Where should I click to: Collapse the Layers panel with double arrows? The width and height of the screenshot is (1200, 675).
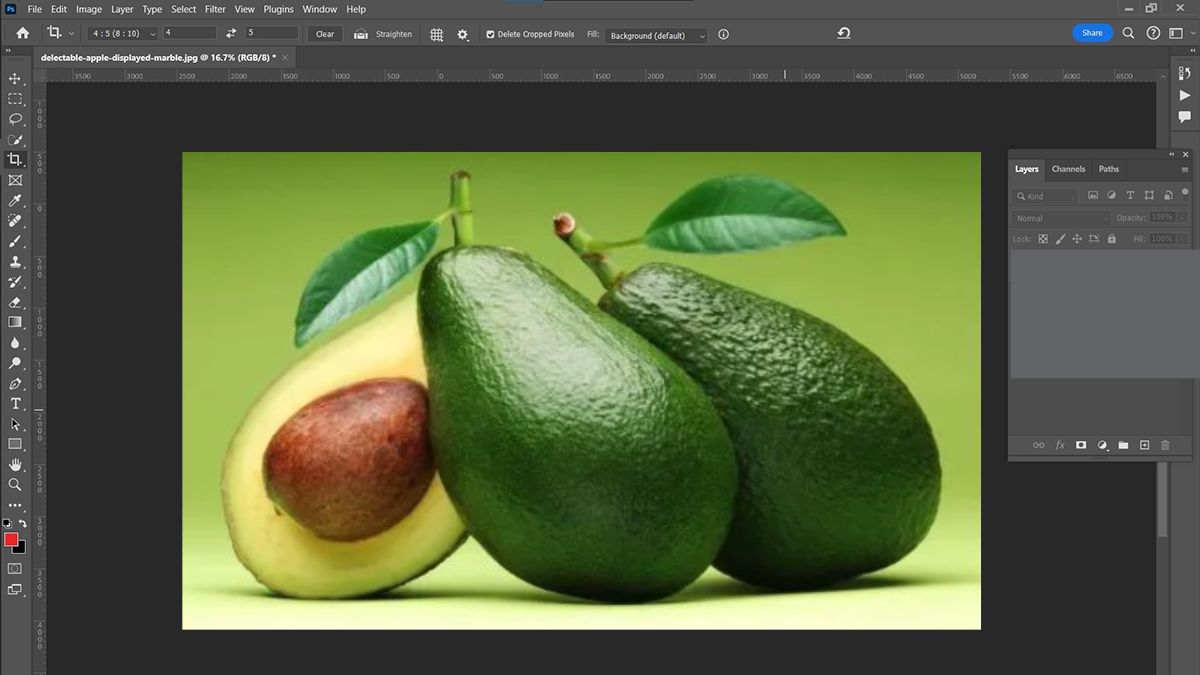1172,154
